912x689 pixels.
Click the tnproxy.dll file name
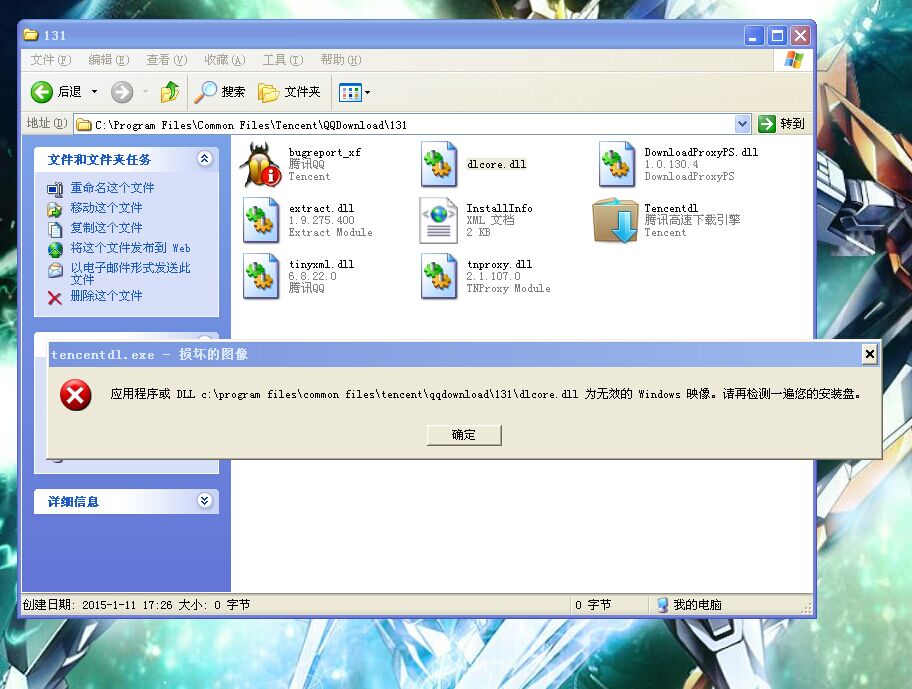coord(499,264)
